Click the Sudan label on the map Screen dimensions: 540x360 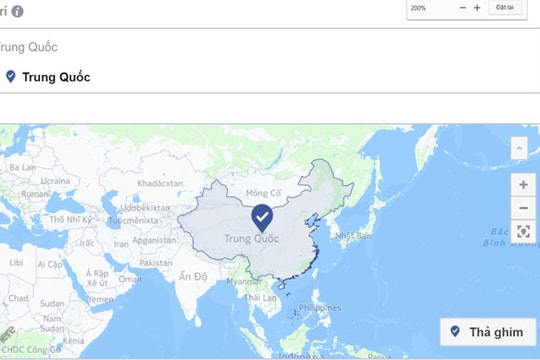coord(52,304)
